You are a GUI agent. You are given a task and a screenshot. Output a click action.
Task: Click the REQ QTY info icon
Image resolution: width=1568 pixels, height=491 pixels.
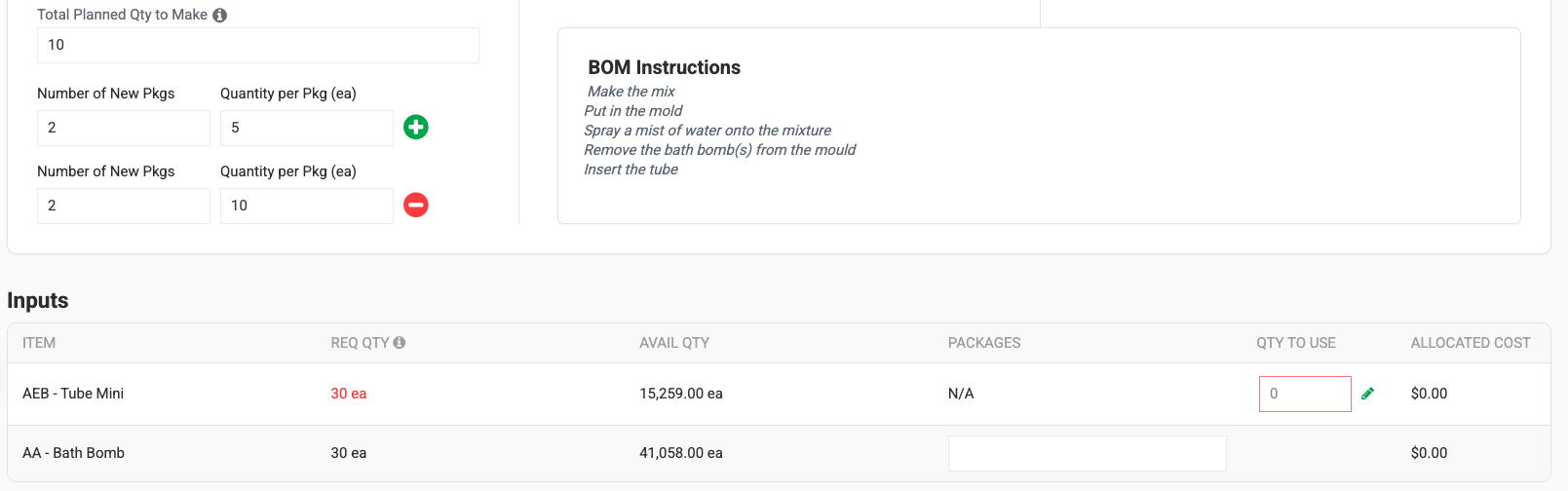[x=400, y=343]
